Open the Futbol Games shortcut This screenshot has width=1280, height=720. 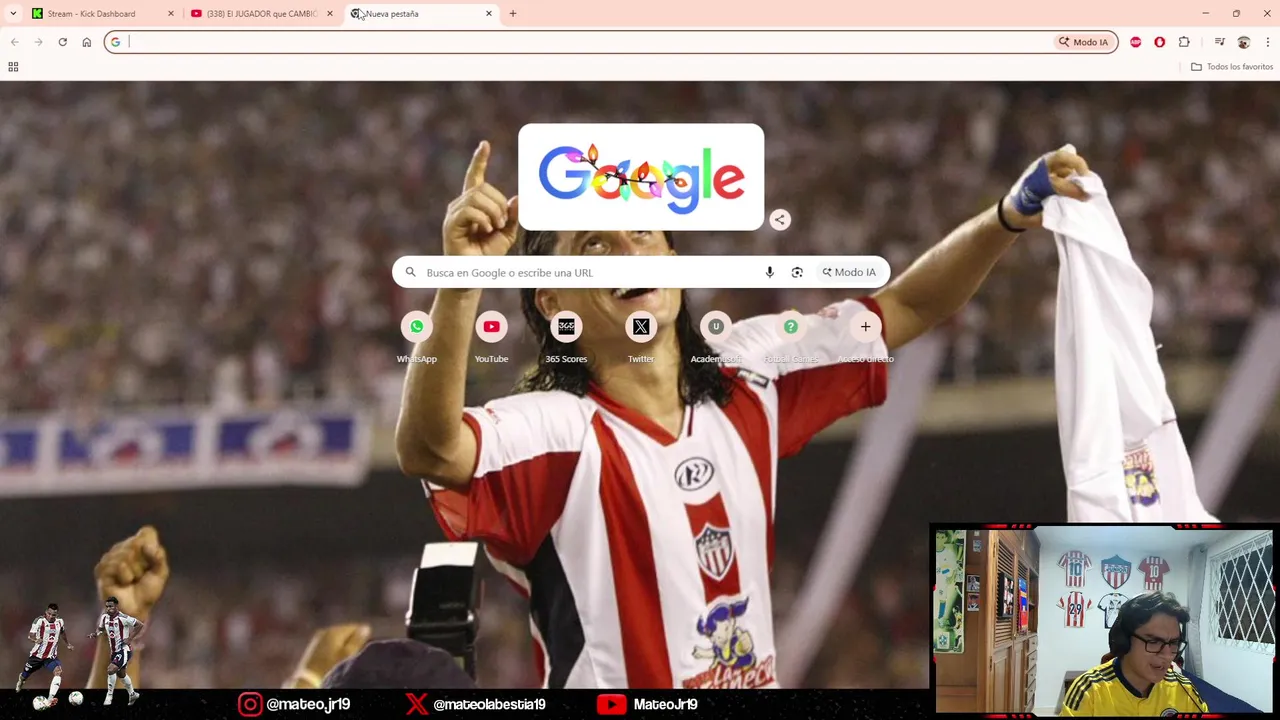tap(791, 337)
